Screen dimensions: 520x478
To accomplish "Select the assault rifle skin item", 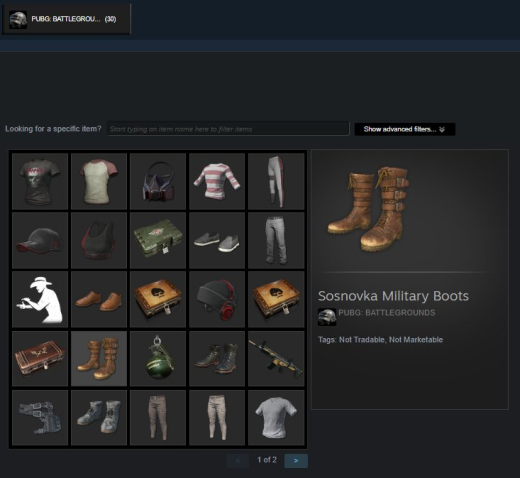I will pyautogui.click(x=276, y=359).
